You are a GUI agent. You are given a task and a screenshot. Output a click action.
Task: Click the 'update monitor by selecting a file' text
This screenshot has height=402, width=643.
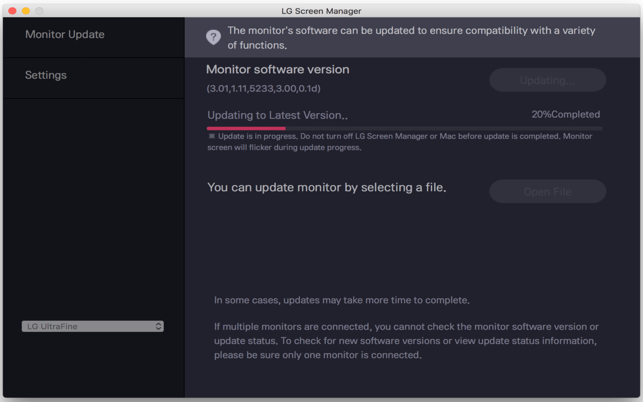pyautogui.click(x=326, y=187)
